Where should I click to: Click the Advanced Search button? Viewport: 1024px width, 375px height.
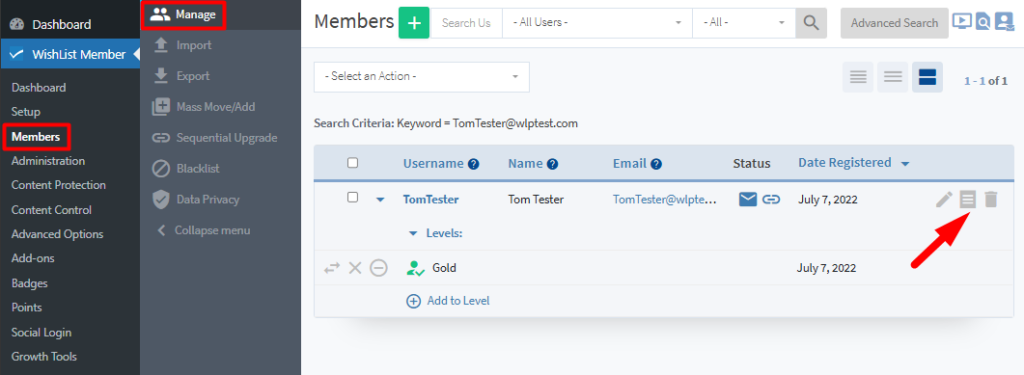point(894,23)
